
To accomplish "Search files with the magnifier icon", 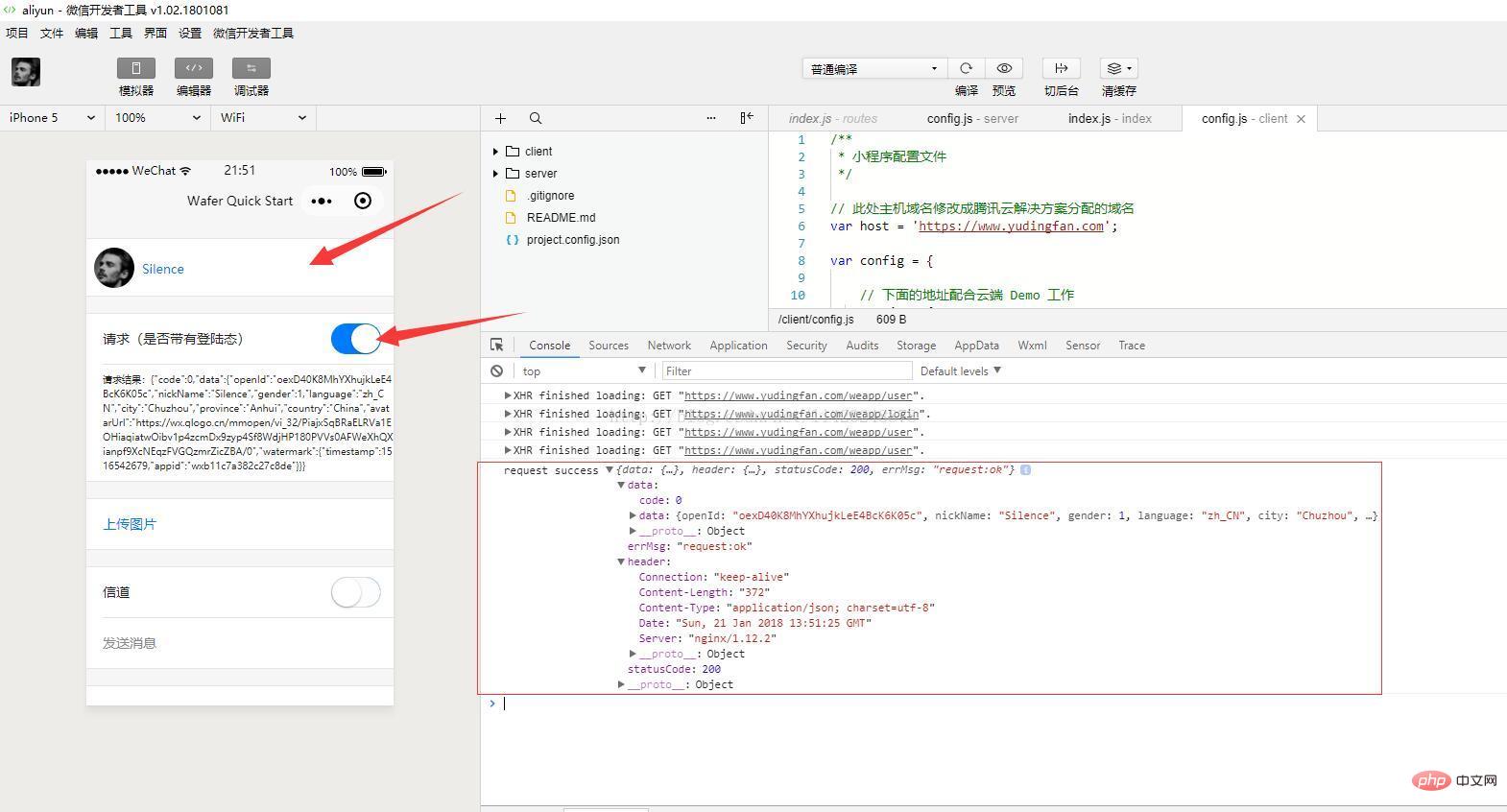I will [536, 118].
